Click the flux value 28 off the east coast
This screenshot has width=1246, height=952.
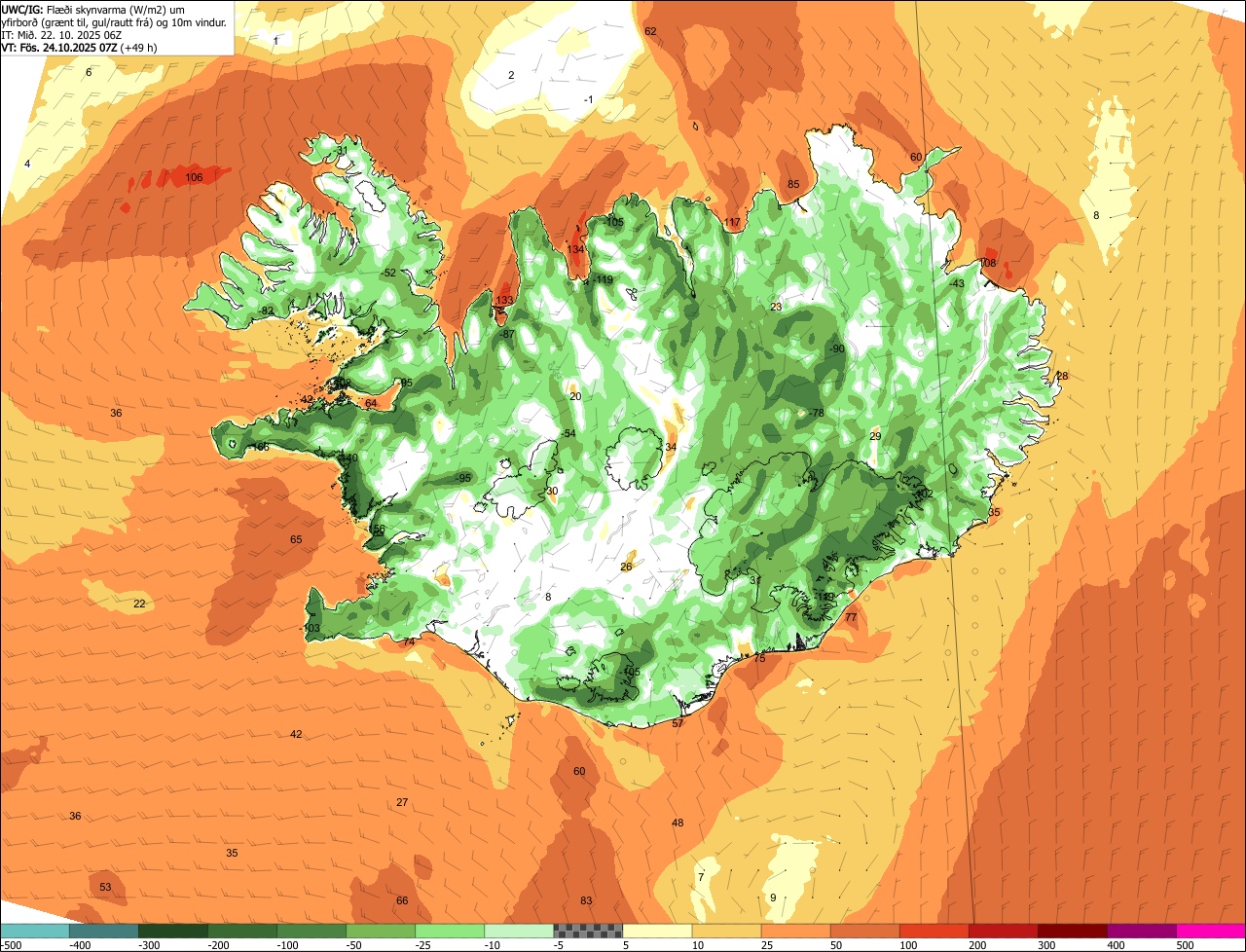[1062, 376]
